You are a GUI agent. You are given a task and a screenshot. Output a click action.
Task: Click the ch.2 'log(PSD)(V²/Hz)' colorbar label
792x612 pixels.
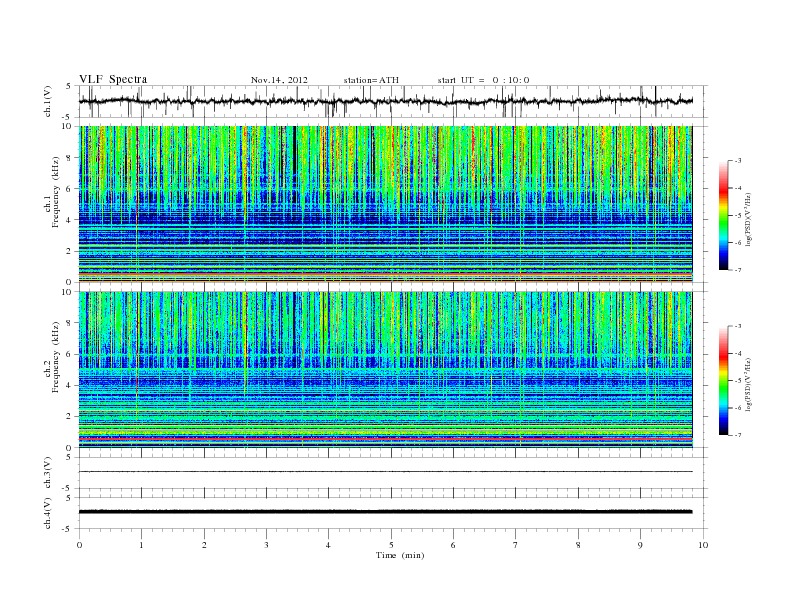coord(748,383)
